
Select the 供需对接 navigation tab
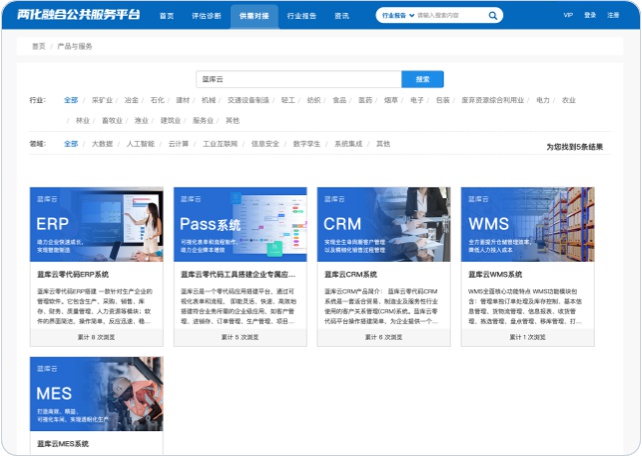(254, 16)
